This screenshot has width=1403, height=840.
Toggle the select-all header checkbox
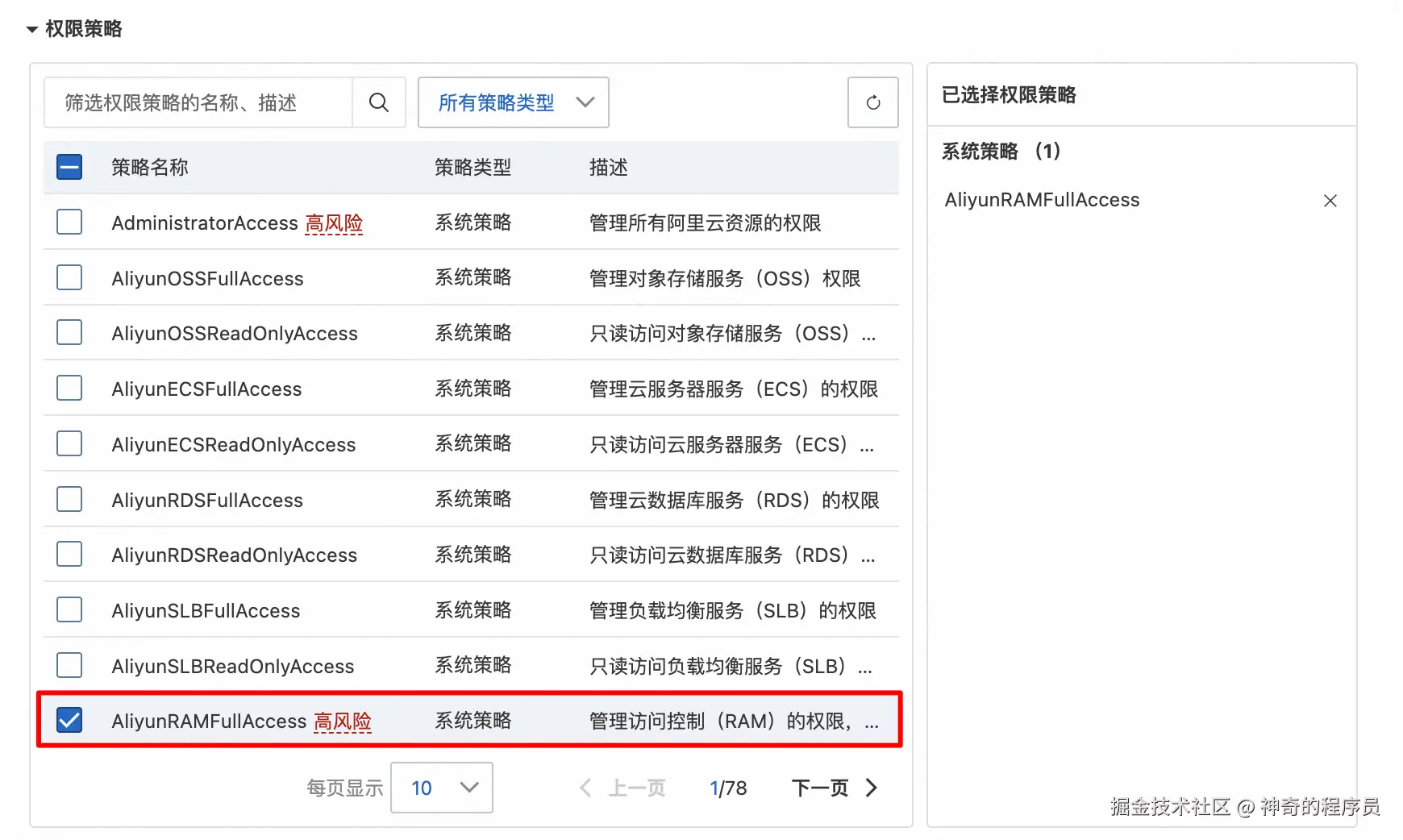coord(69,167)
